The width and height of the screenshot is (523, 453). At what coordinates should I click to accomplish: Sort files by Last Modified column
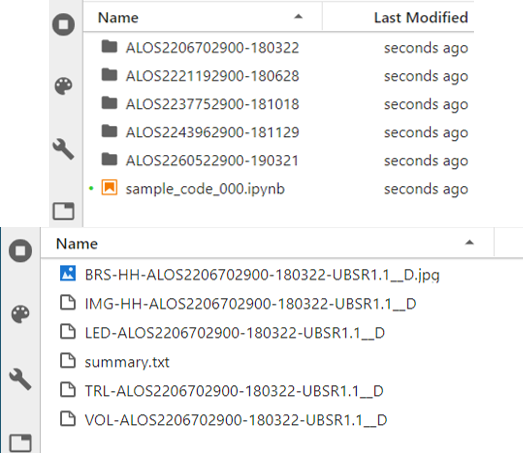point(421,17)
